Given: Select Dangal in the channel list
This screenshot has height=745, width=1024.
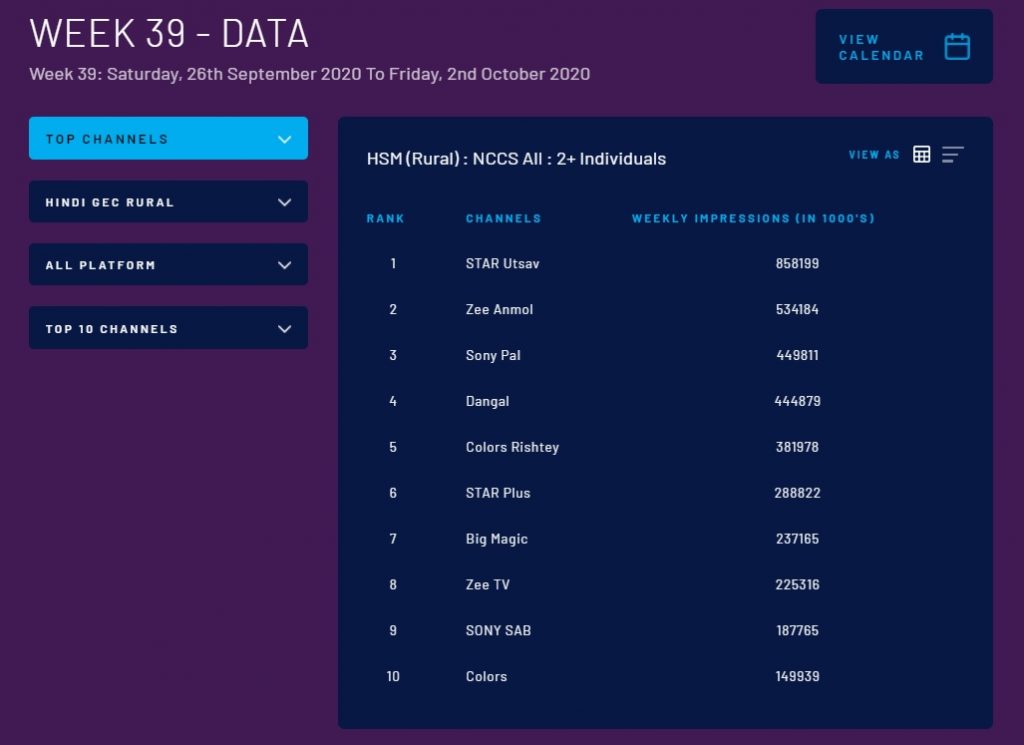Looking at the screenshot, I should pyautogui.click(x=487, y=401).
